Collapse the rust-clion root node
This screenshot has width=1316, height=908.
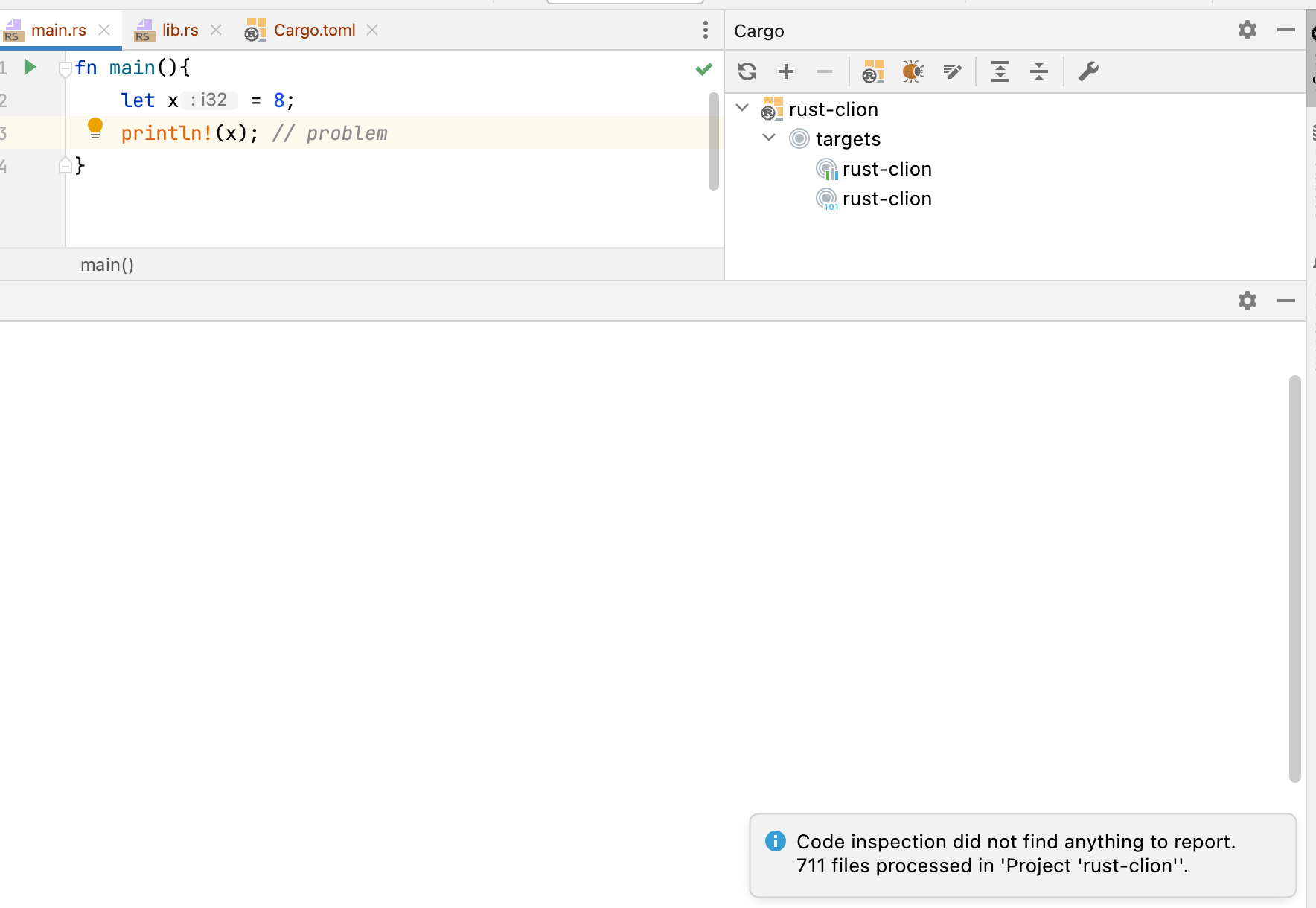[741, 107]
